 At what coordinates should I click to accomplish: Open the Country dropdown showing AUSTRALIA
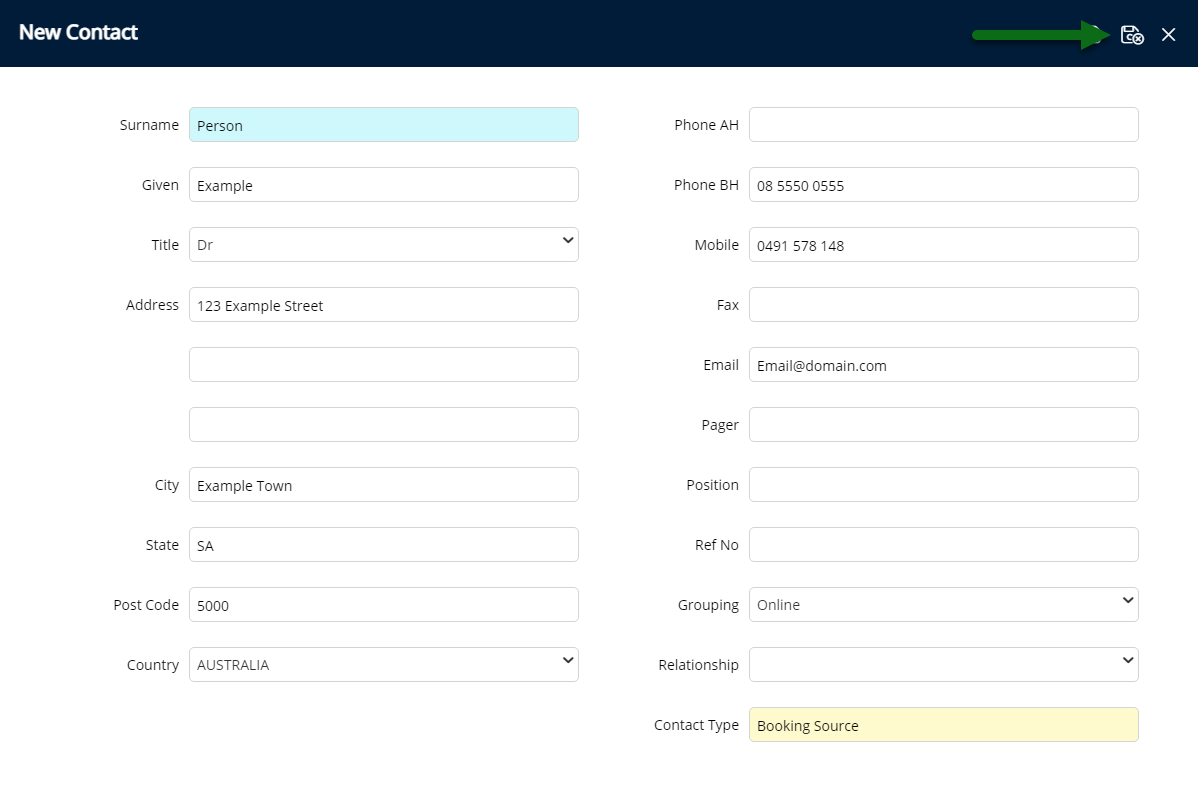[384, 665]
